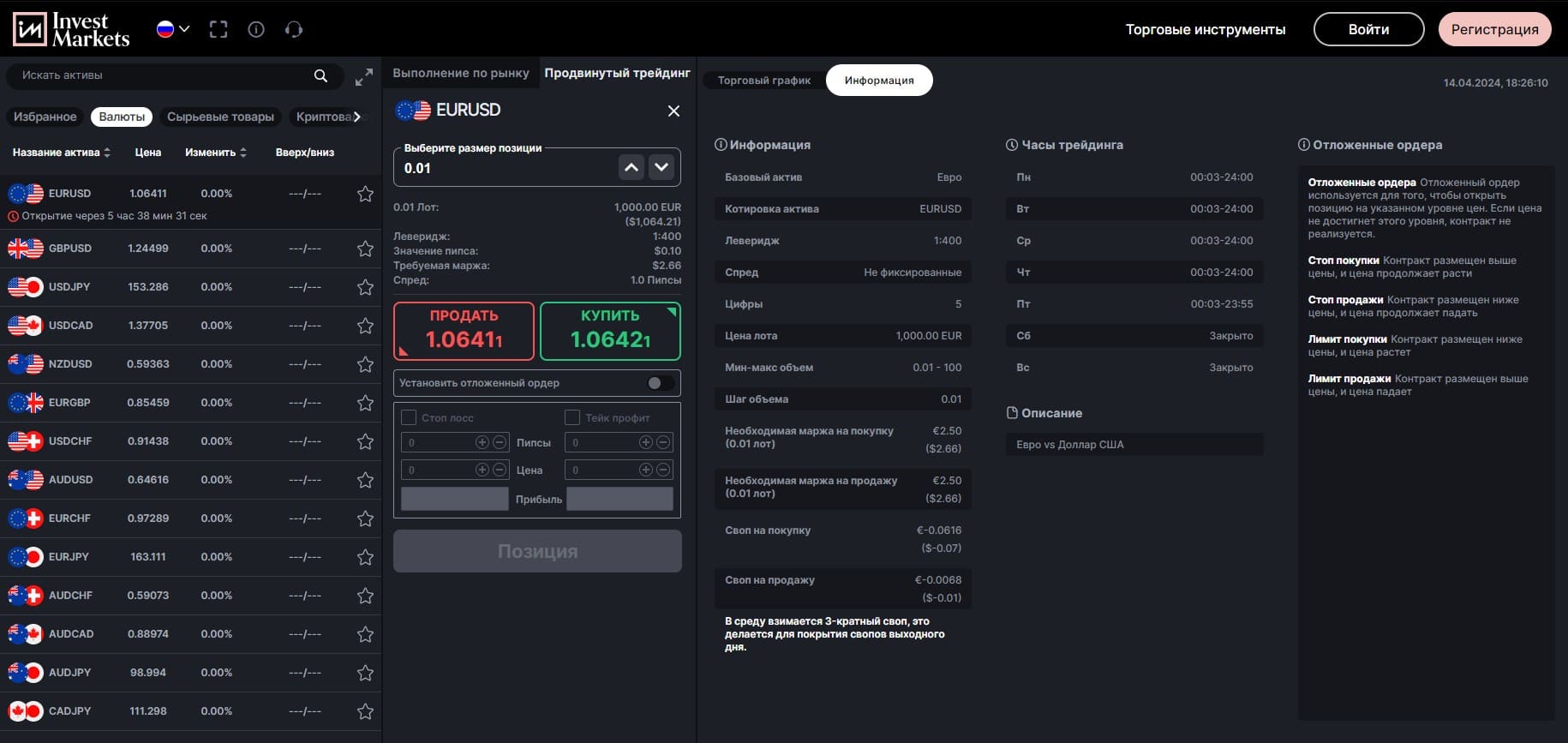Add AUDCAD to favorites star

365,634
